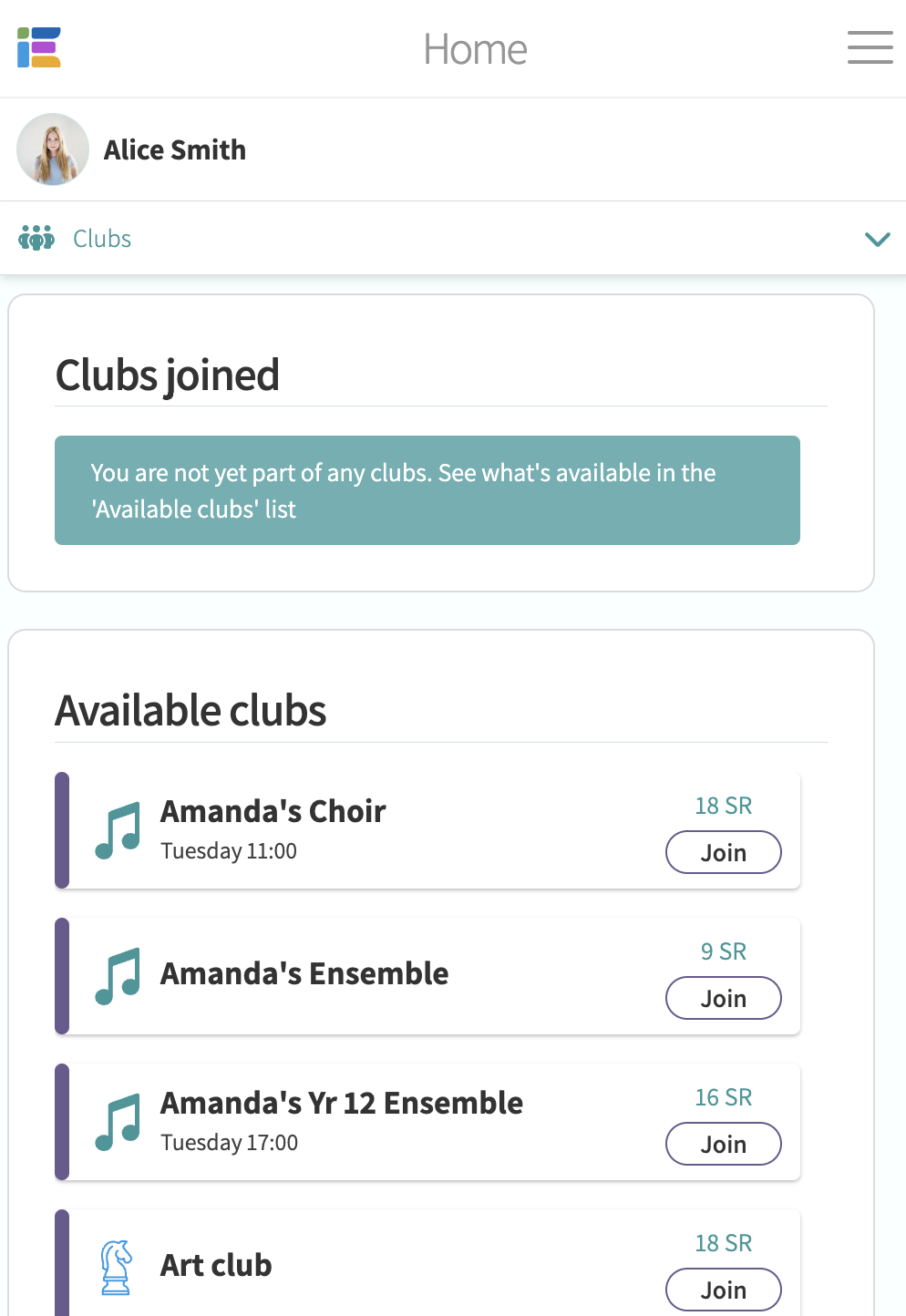Click the Clubs people group icon
Image resolution: width=906 pixels, height=1316 pixels.
coord(36,238)
